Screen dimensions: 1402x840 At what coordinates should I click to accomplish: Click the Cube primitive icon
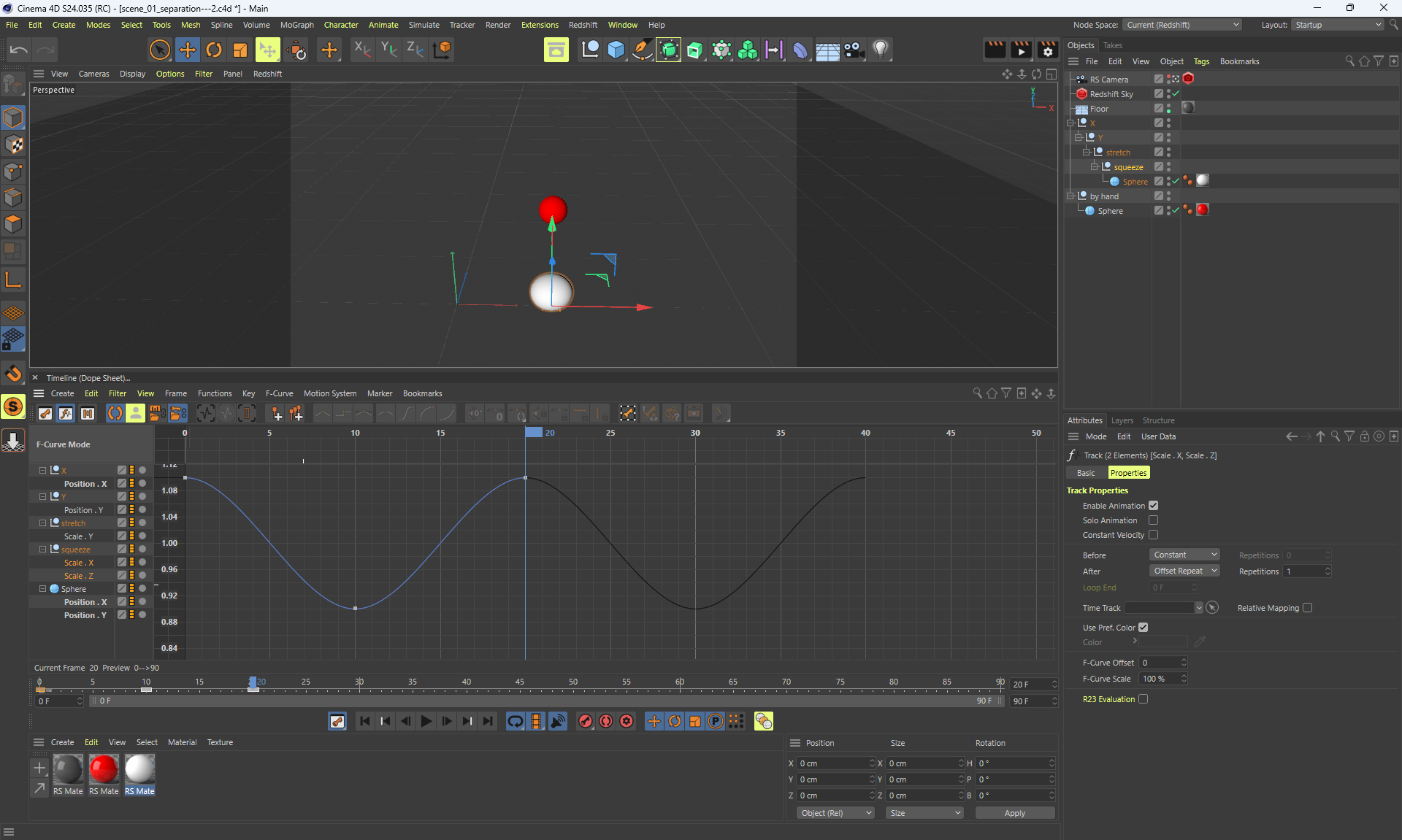click(x=616, y=50)
